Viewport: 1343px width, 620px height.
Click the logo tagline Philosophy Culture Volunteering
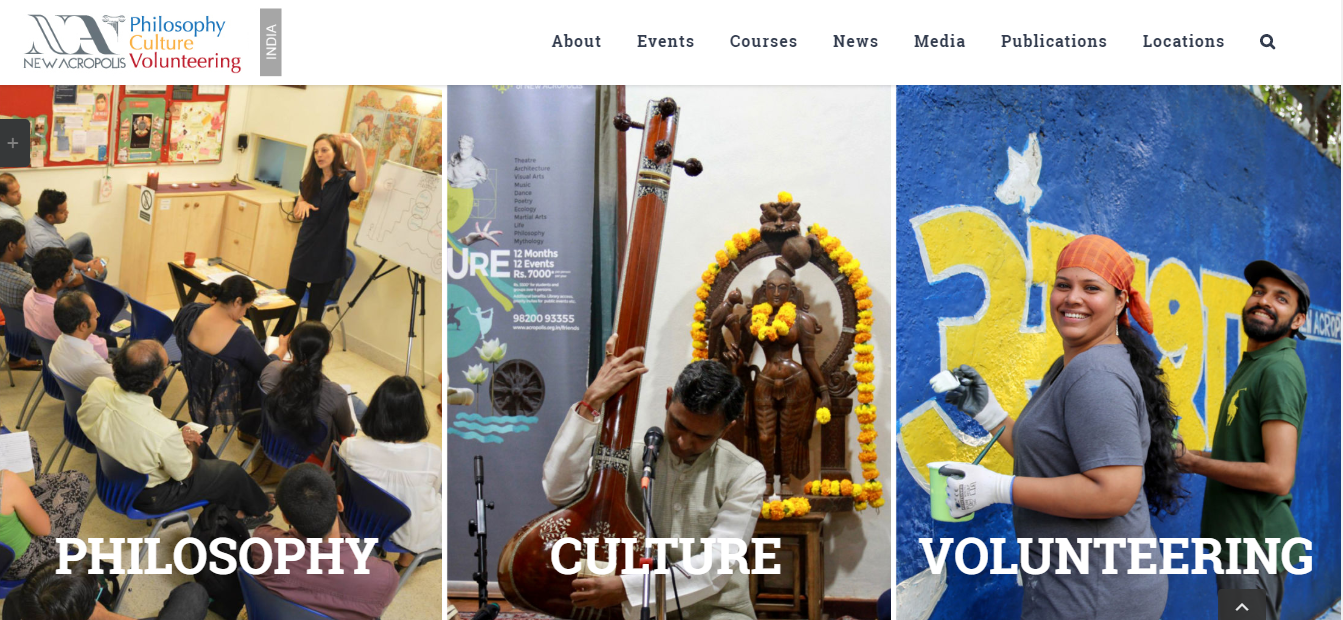[x=186, y=44]
